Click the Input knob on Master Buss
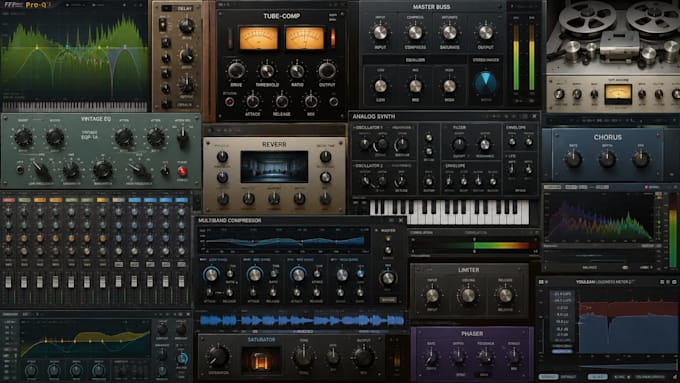Screen dimensions: 680x383 380,33
